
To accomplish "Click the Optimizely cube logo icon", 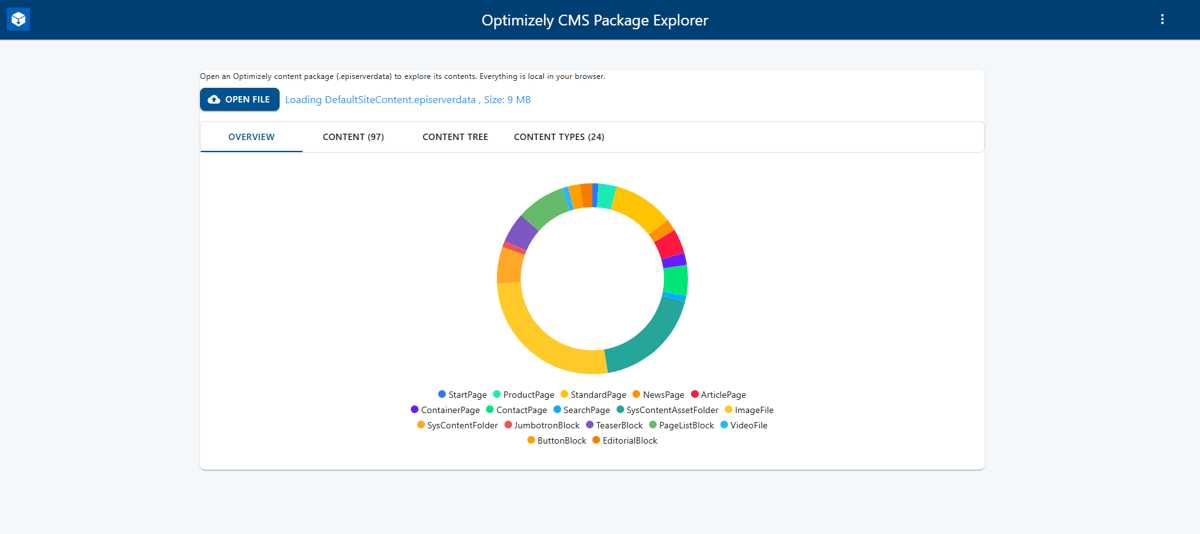I will [x=18, y=19].
